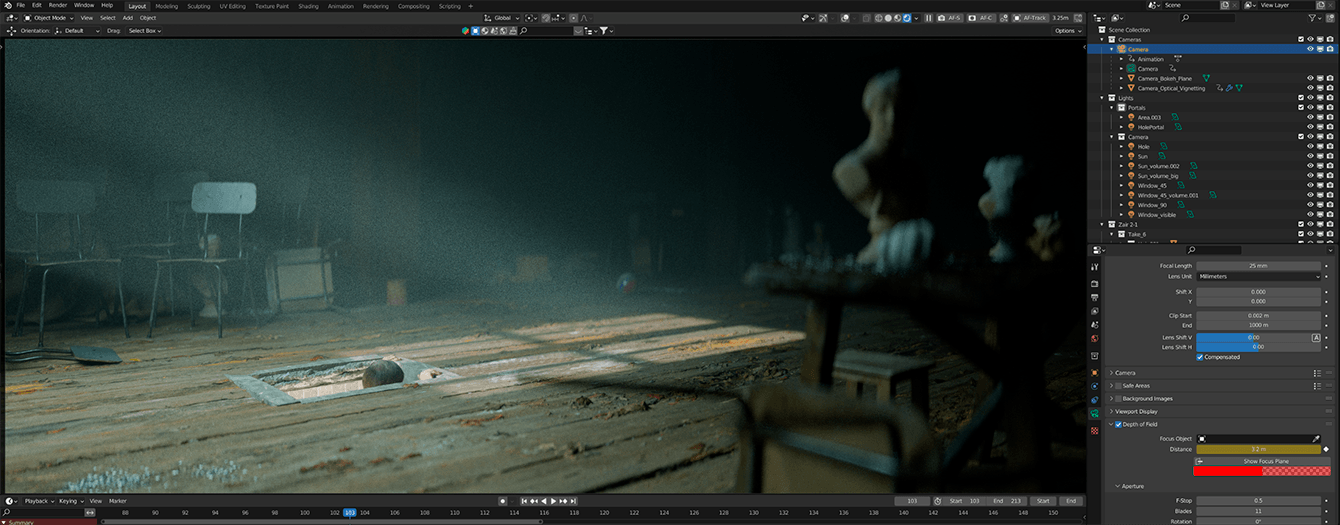Toggle the viewport overlays icon
Image resolution: width=1340 pixels, height=525 pixels.
pyautogui.click(x=845, y=18)
